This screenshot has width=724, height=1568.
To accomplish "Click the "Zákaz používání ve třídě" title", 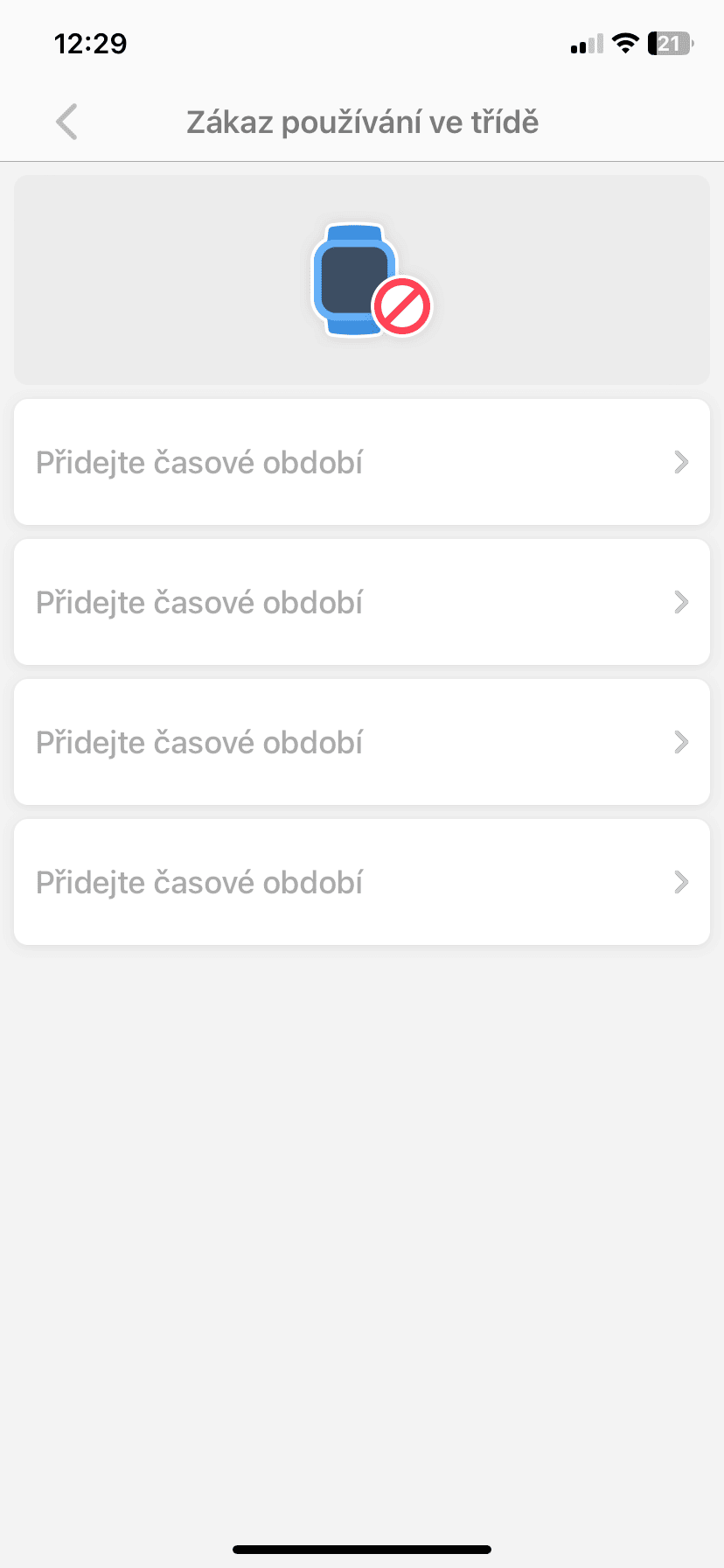I will pyautogui.click(x=362, y=122).
